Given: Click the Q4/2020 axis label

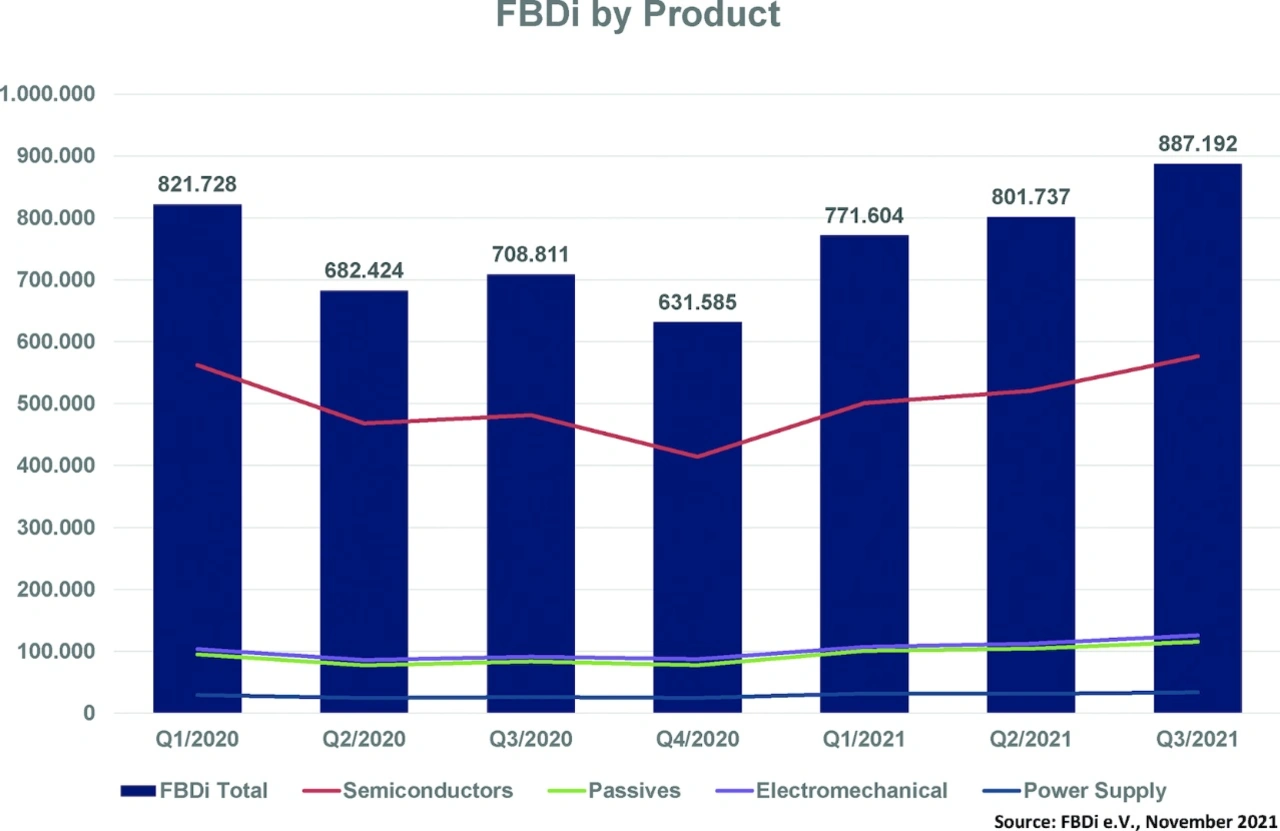Looking at the screenshot, I should click(x=698, y=740).
